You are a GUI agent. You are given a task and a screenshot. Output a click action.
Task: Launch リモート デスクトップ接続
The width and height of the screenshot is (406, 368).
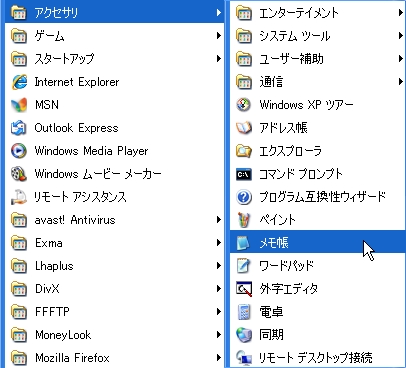coord(317,358)
